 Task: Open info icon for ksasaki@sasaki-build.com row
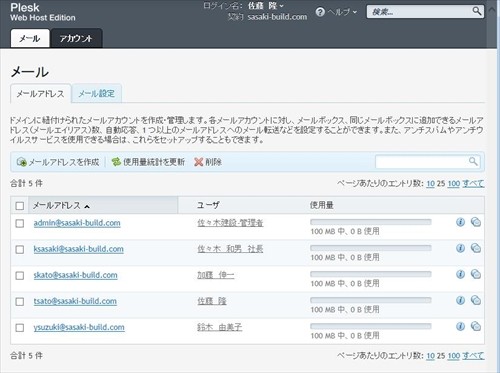460,248
